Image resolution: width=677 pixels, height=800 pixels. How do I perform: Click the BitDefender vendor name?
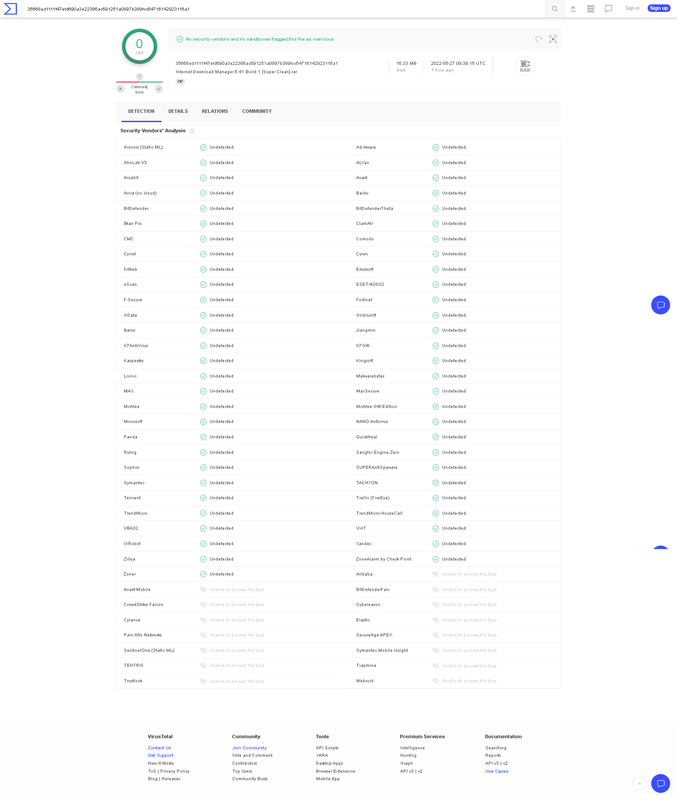pyautogui.click(x=136, y=208)
